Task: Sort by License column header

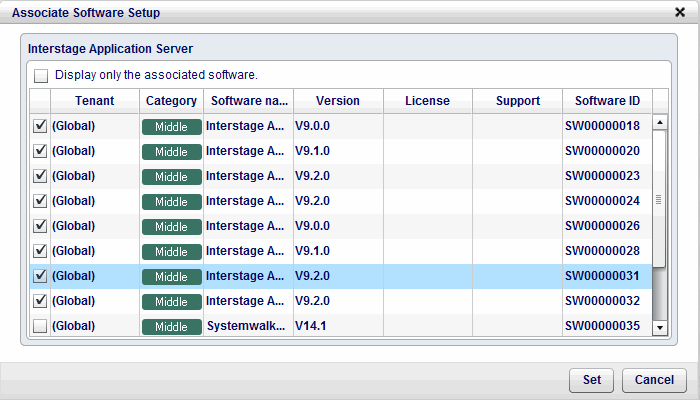Action: point(427,101)
